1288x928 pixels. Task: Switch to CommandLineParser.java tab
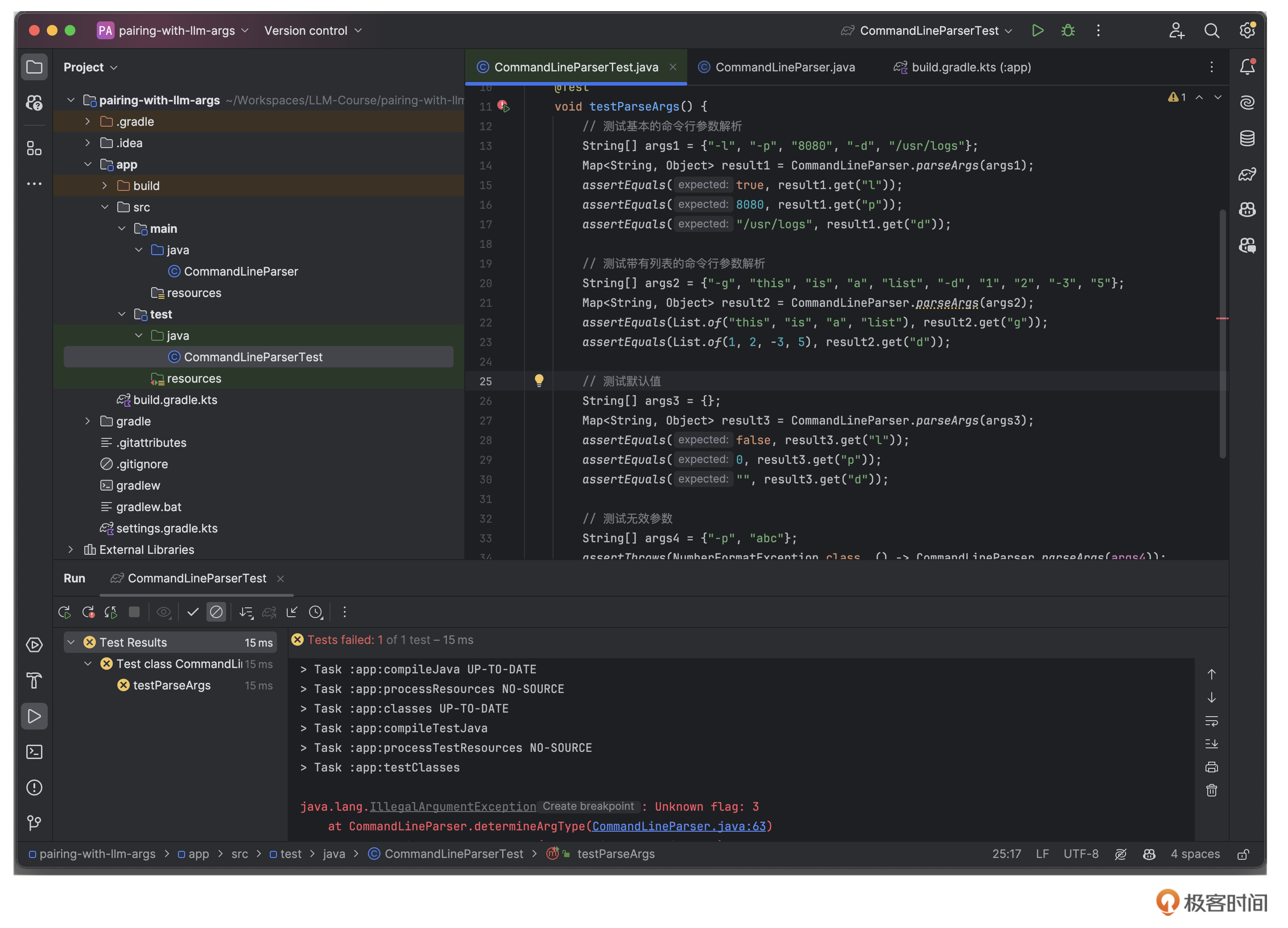tap(784, 67)
